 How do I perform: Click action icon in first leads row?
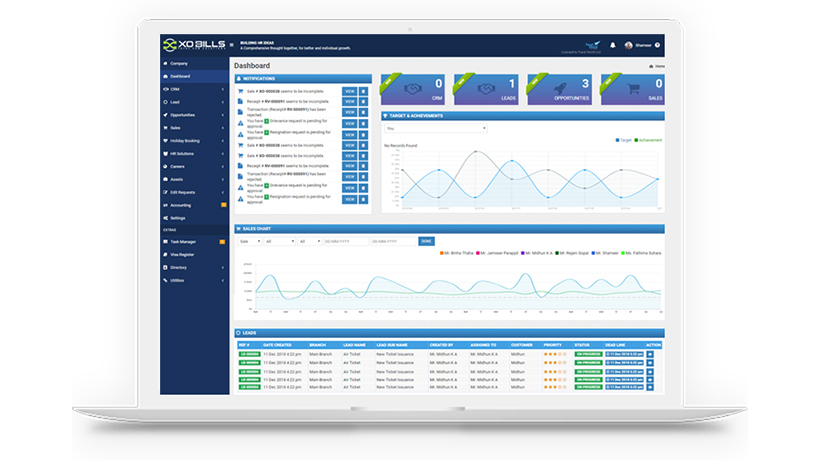coord(650,354)
